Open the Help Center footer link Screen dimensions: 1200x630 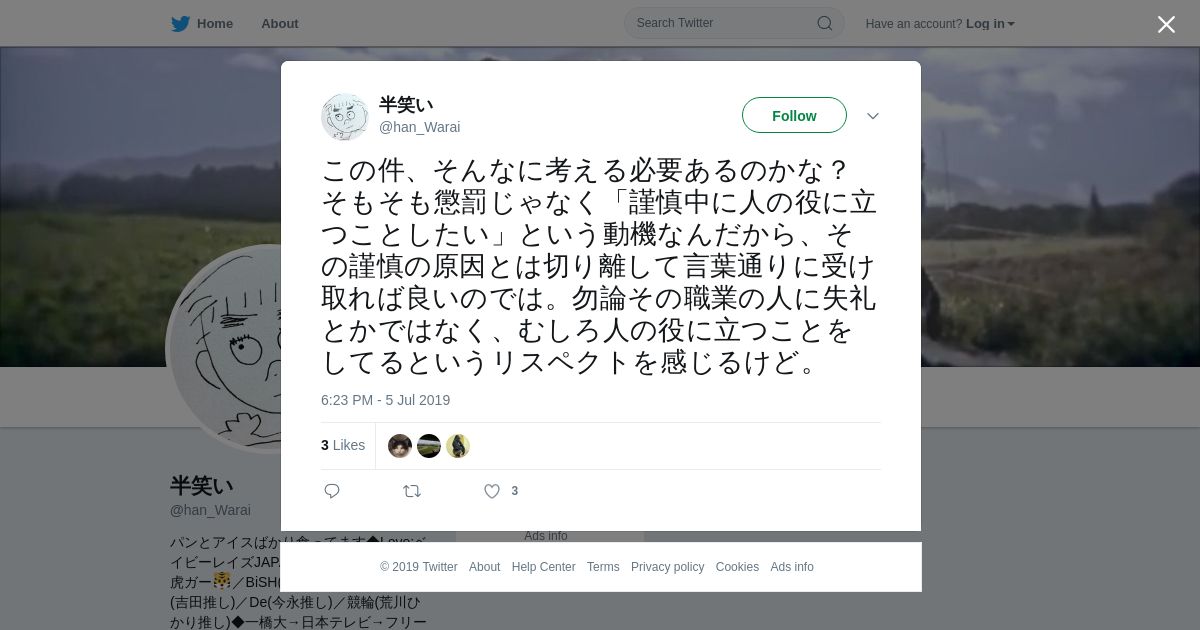click(543, 567)
